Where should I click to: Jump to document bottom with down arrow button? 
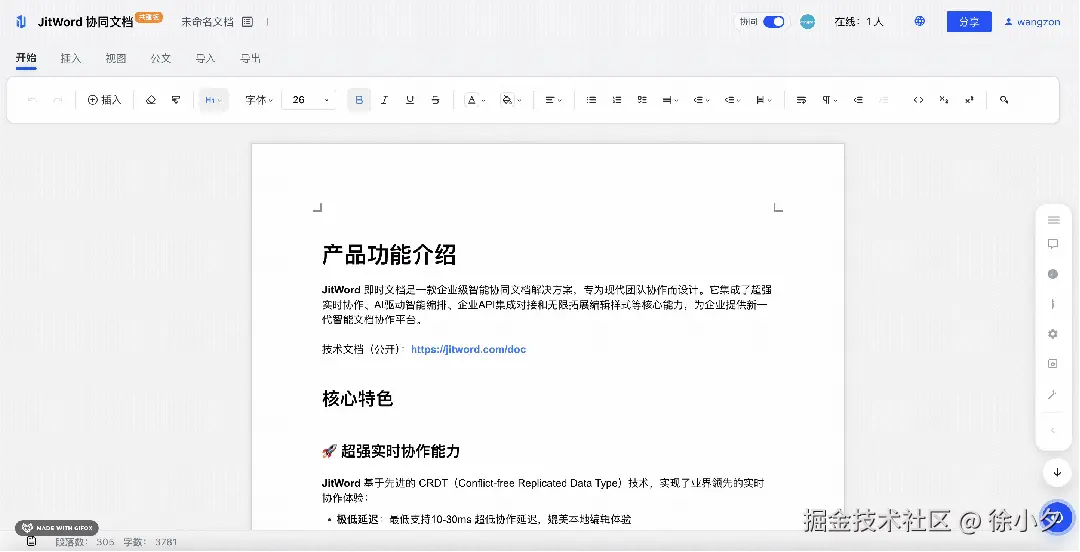pyautogui.click(x=1057, y=473)
